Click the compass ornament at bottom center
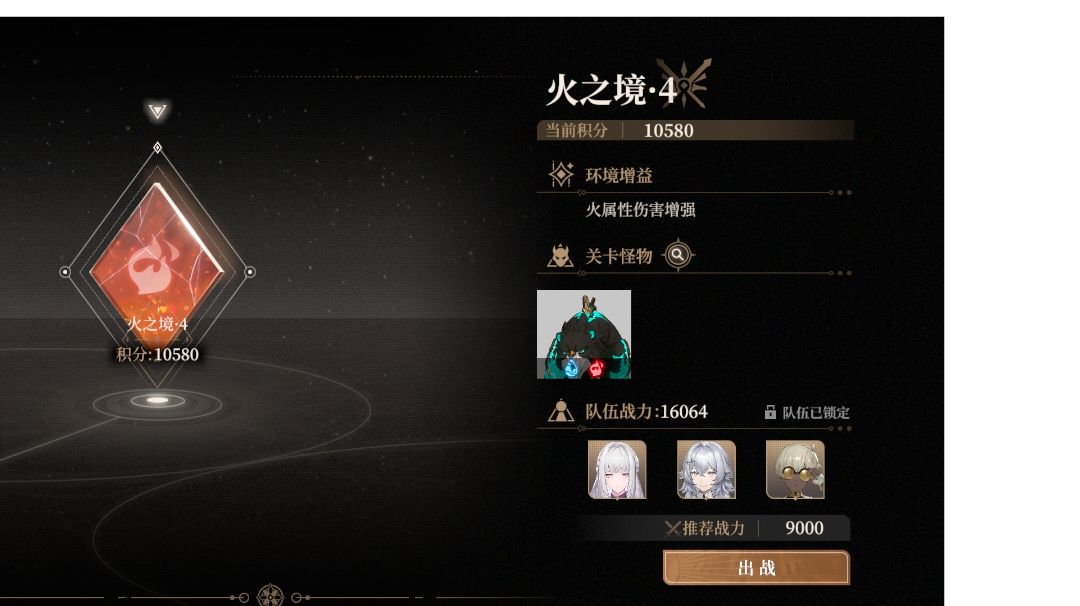This screenshot has height=606, width=1080. 270,596
